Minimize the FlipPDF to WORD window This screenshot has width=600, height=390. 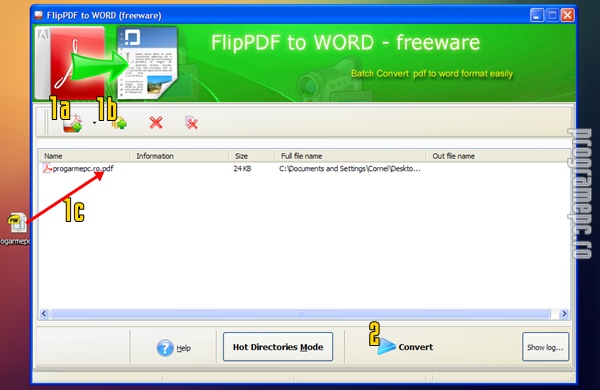(537, 15)
